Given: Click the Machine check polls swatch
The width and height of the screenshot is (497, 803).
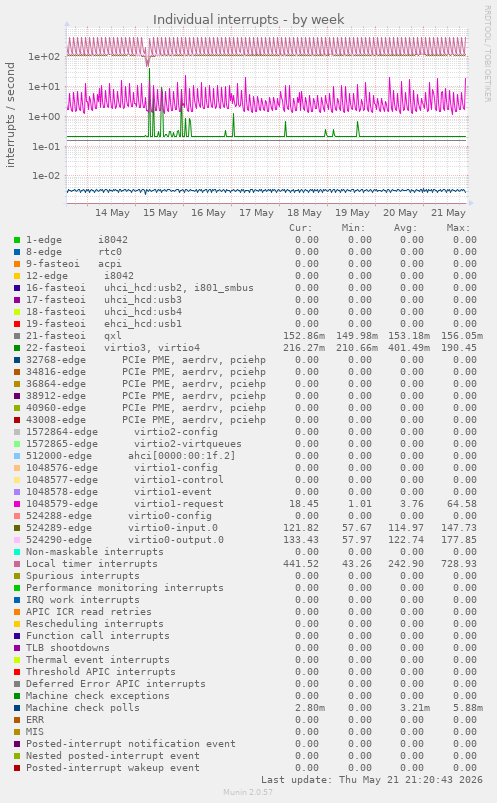Looking at the screenshot, I should 17,708.
